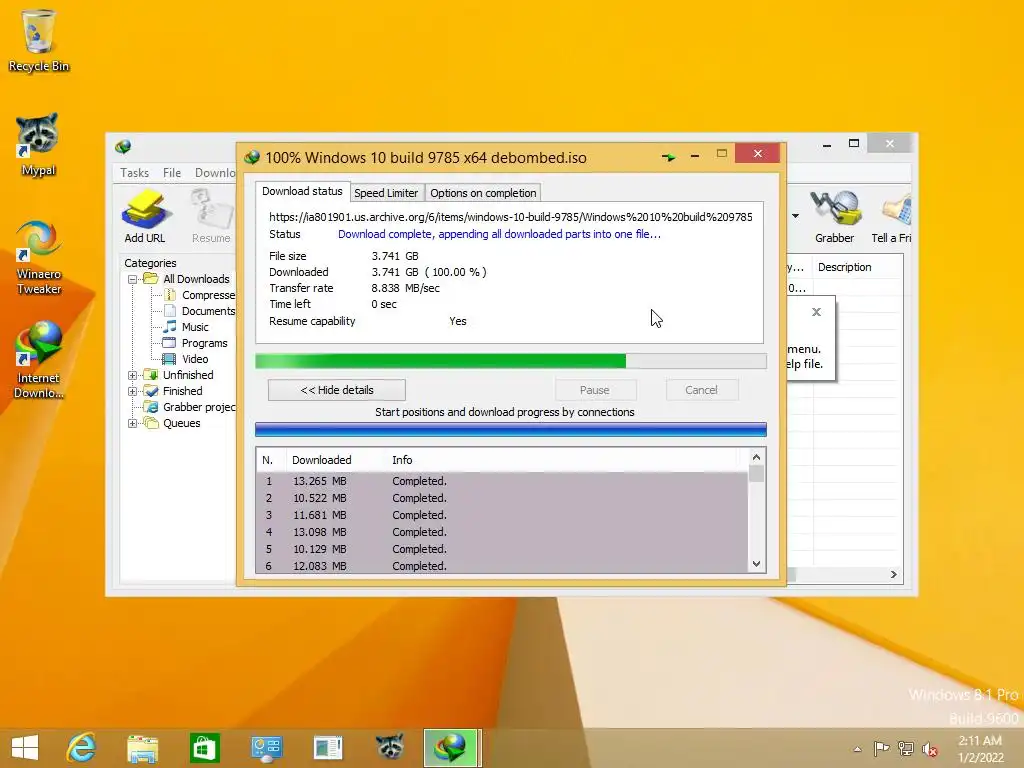Select the Mypal desktop shortcut
1024x768 pixels.
pyautogui.click(x=39, y=144)
